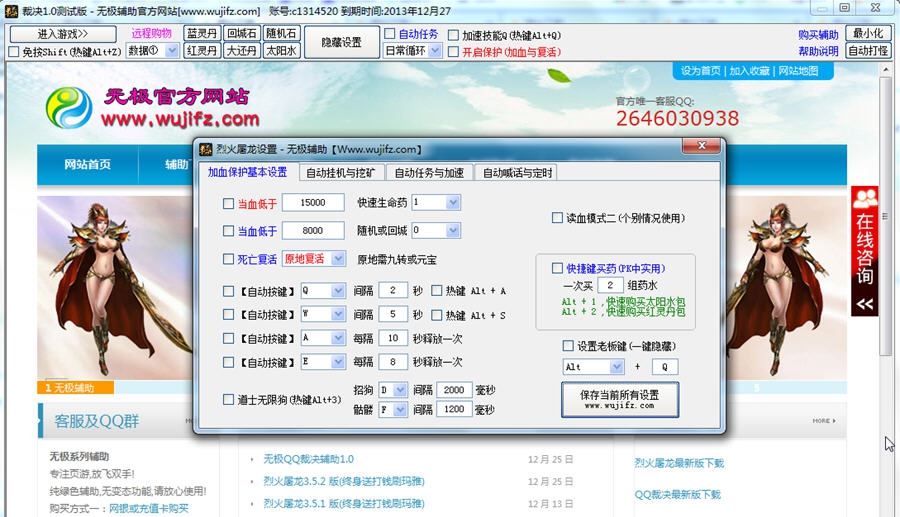
Task: Enable 道士无限狗 checkbox
Action: [x=228, y=399]
